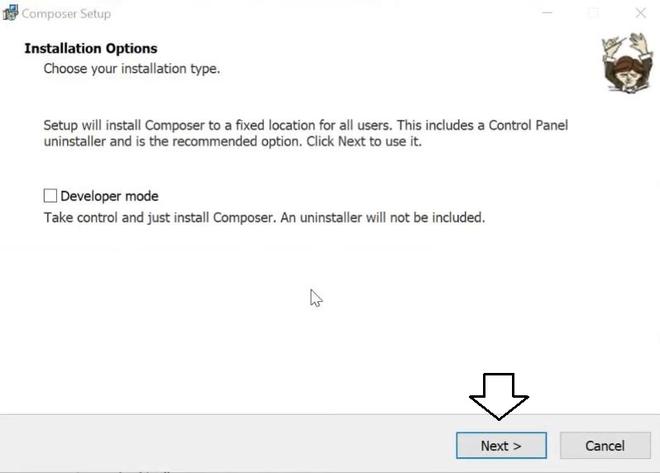Close the Composer Setup dialog
The width and height of the screenshot is (660, 473).
click(x=639, y=13)
